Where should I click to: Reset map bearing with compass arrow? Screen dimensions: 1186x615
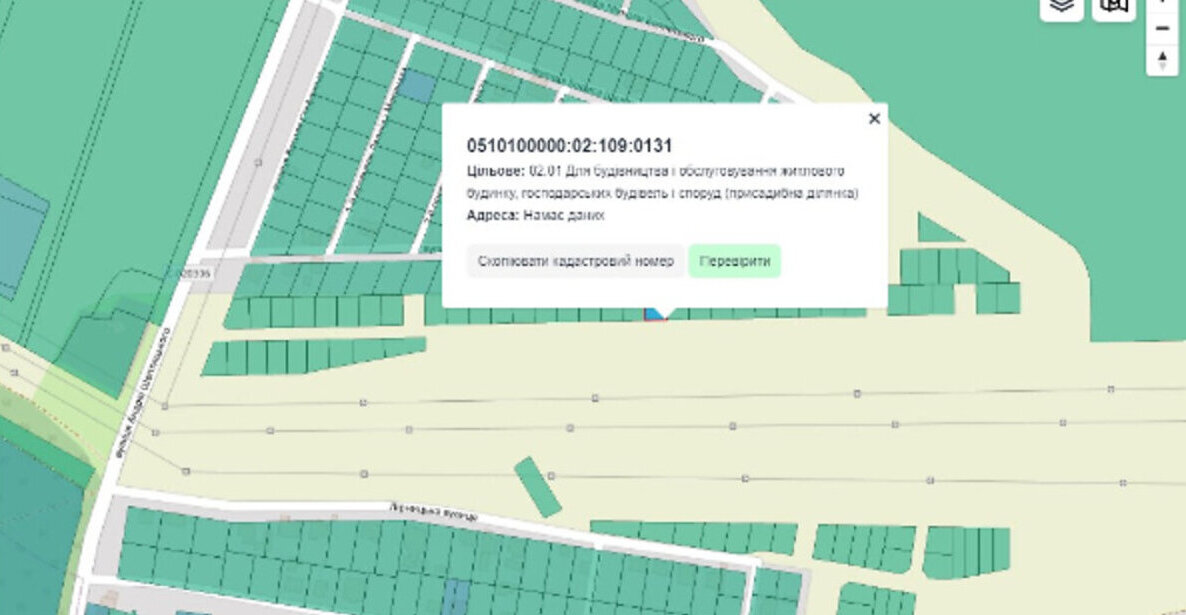coord(1162,60)
